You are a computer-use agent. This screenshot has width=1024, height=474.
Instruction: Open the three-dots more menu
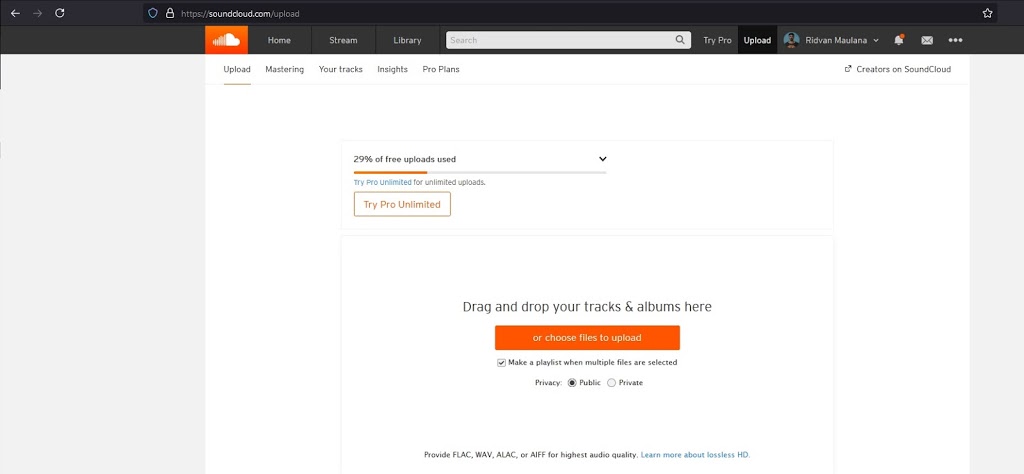click(955, 40)
